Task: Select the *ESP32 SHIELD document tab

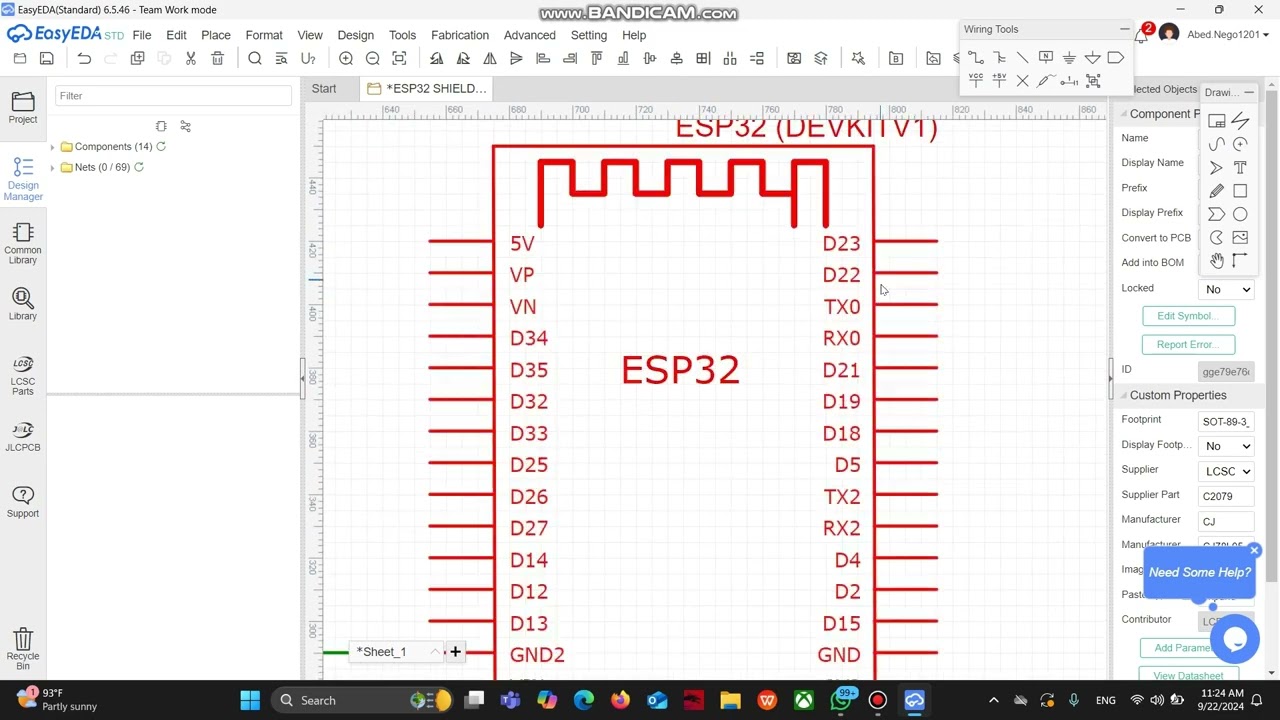Action: 427,88
